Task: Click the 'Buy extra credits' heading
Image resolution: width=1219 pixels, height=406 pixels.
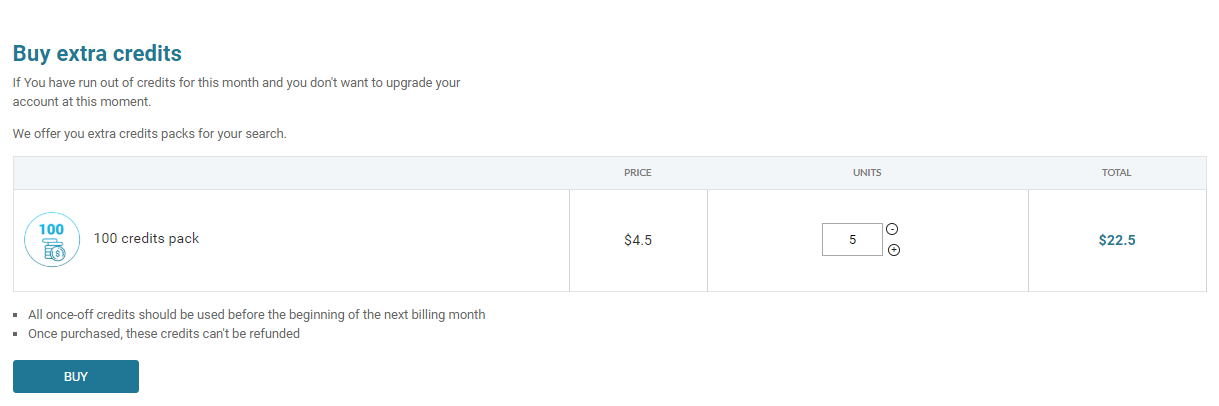Action: [97, 53]
